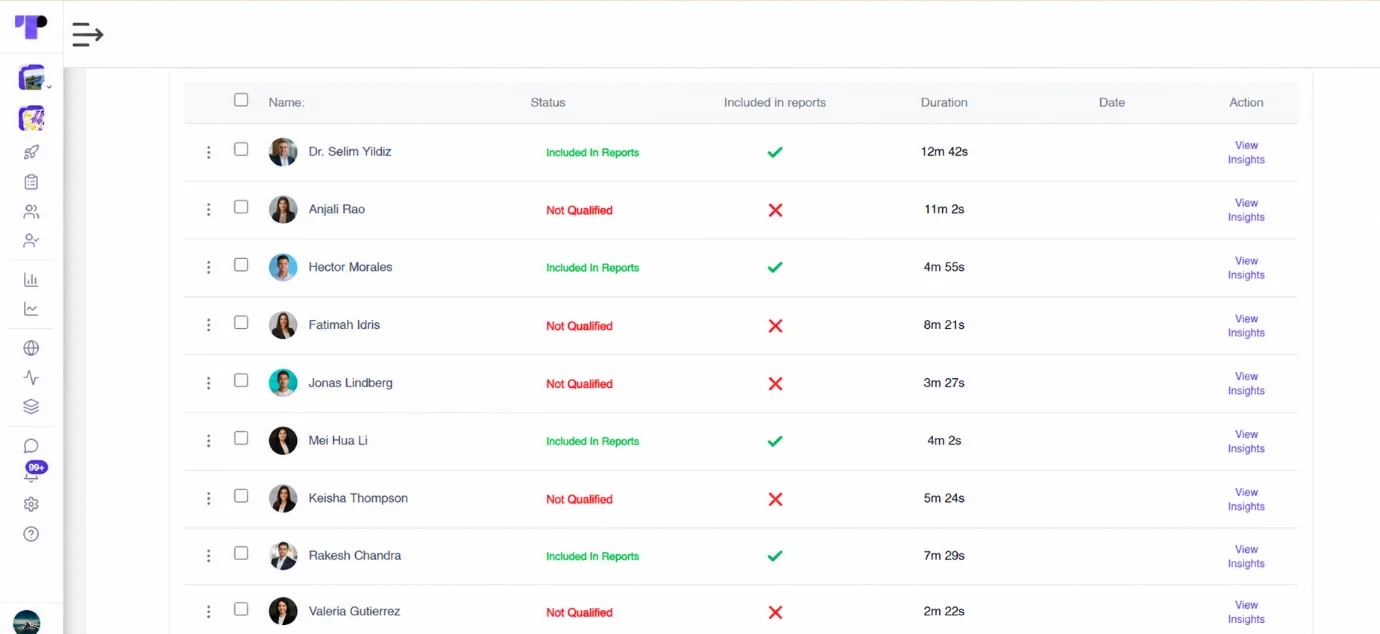Open the help question mark icon
The image size is (1380, 634).
[x=31, y=534]
